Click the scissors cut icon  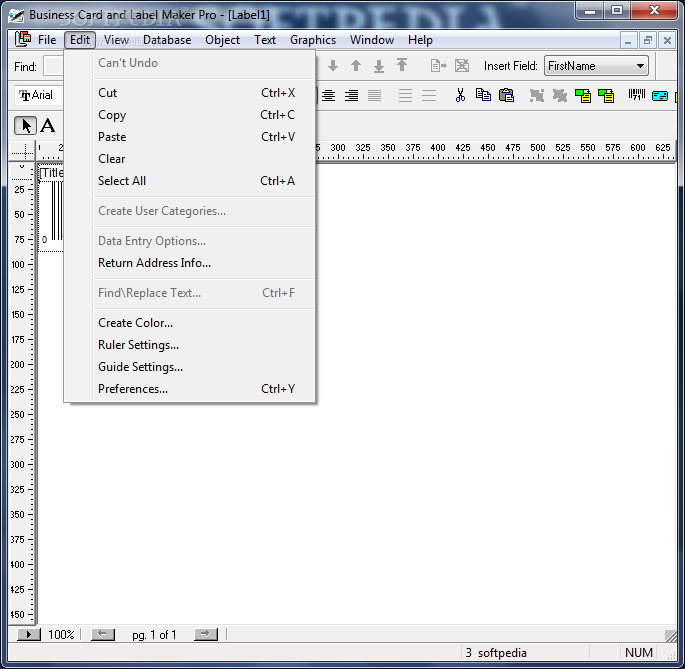460,95
